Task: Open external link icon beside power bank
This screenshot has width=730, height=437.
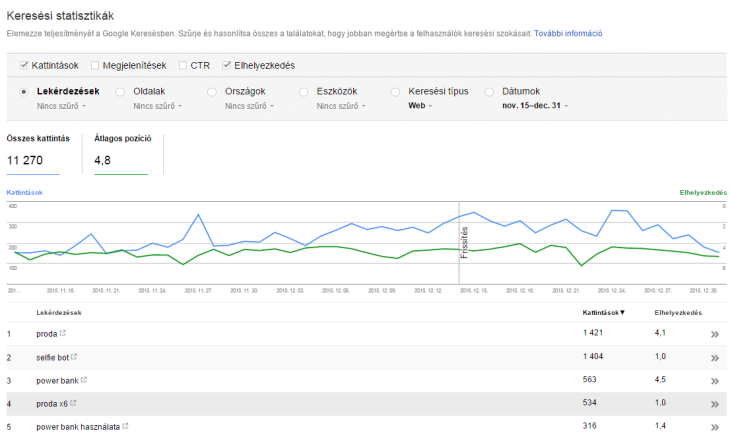Action: coord(84,380)
